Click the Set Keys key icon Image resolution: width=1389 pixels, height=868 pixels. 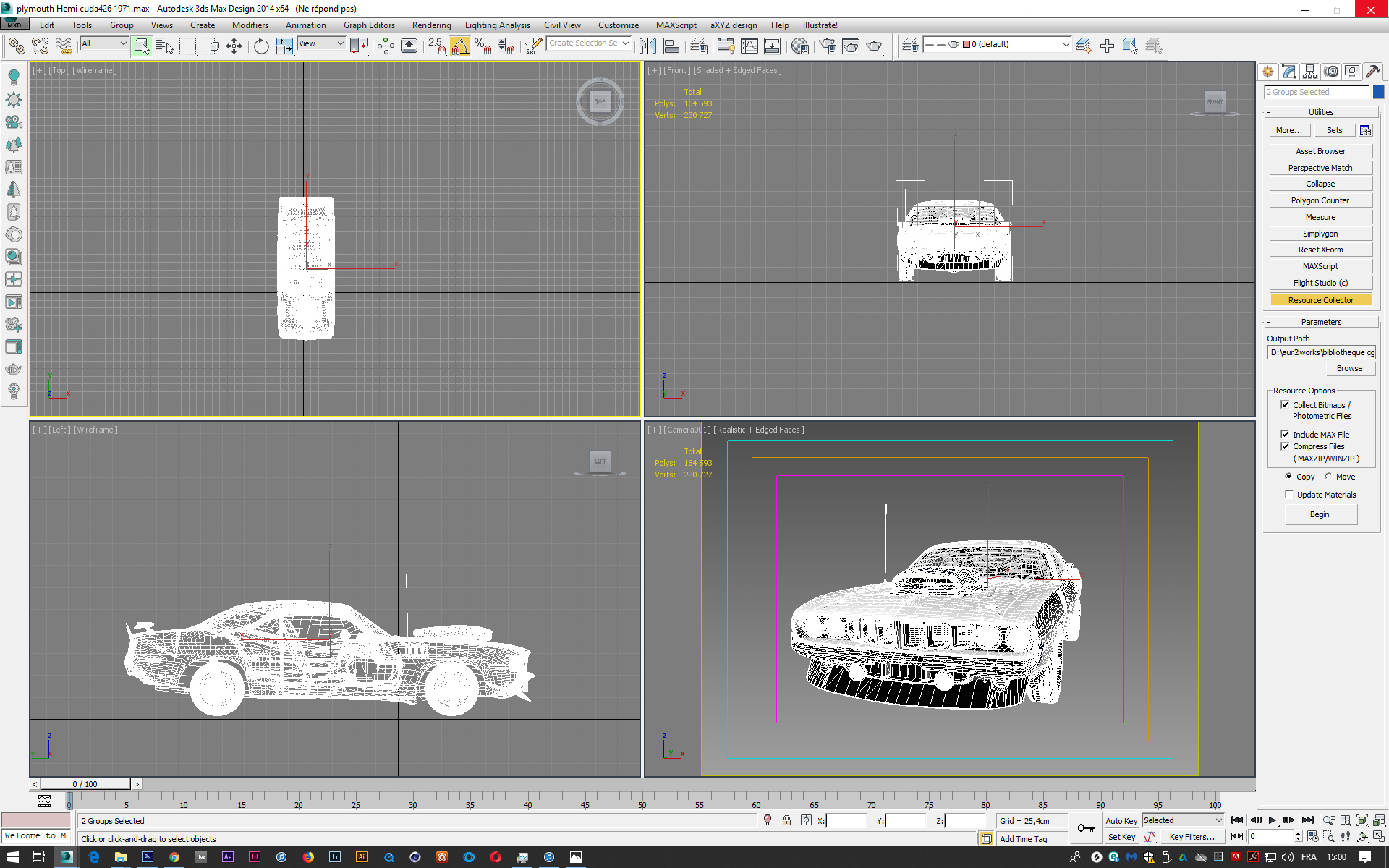coord(1086,828)
